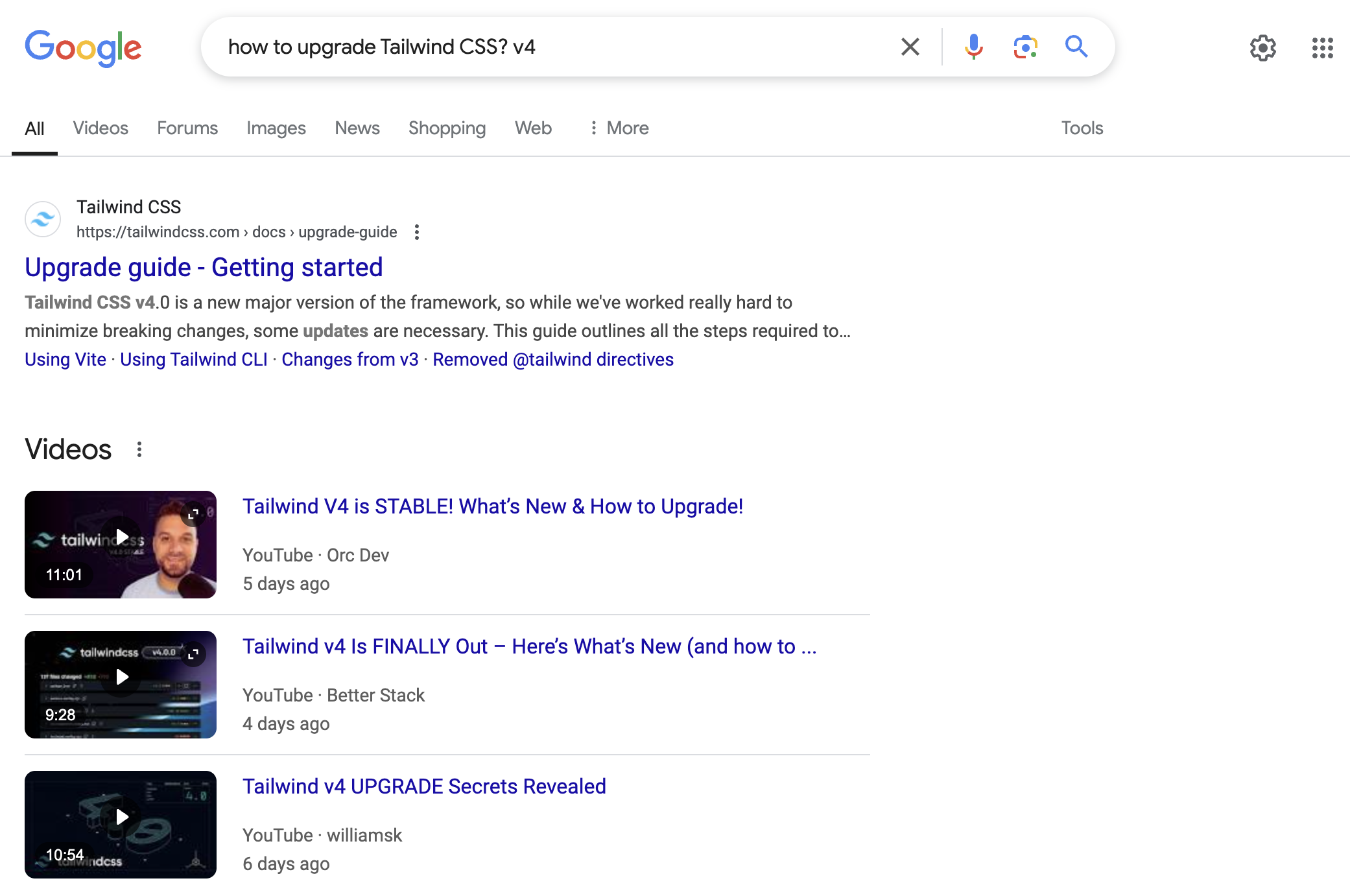Image resolution: width=1350 pixels, height=896 pixels.
Task: Expand preview on Orc Dev thumbnail
Action: tap(193, 514)
